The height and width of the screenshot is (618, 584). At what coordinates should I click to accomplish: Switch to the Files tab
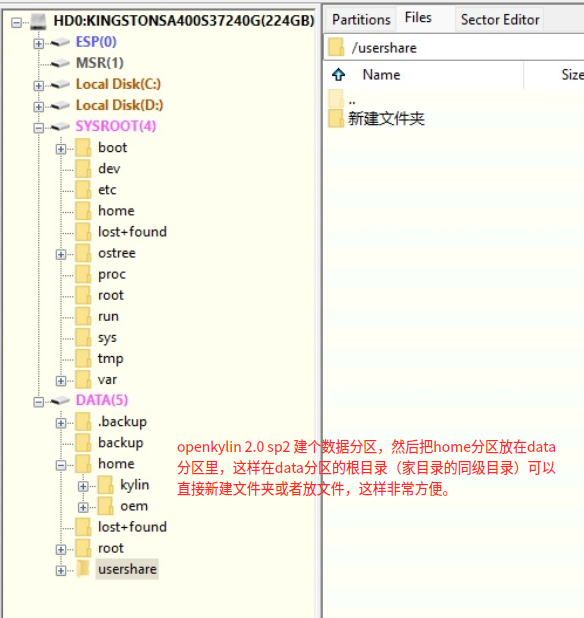click(x=418, y=18)
